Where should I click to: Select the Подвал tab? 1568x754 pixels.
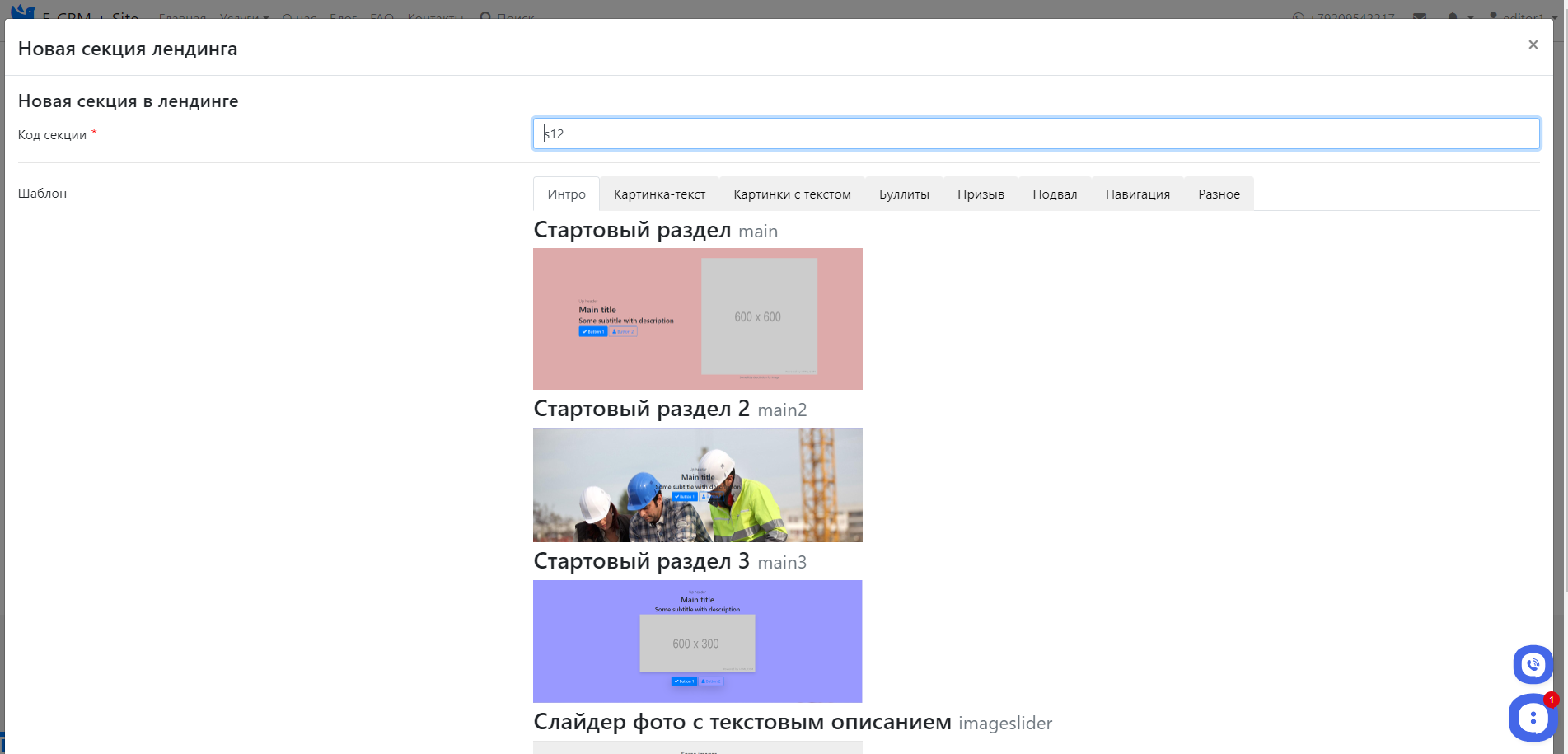click(x=1055, y=194)
